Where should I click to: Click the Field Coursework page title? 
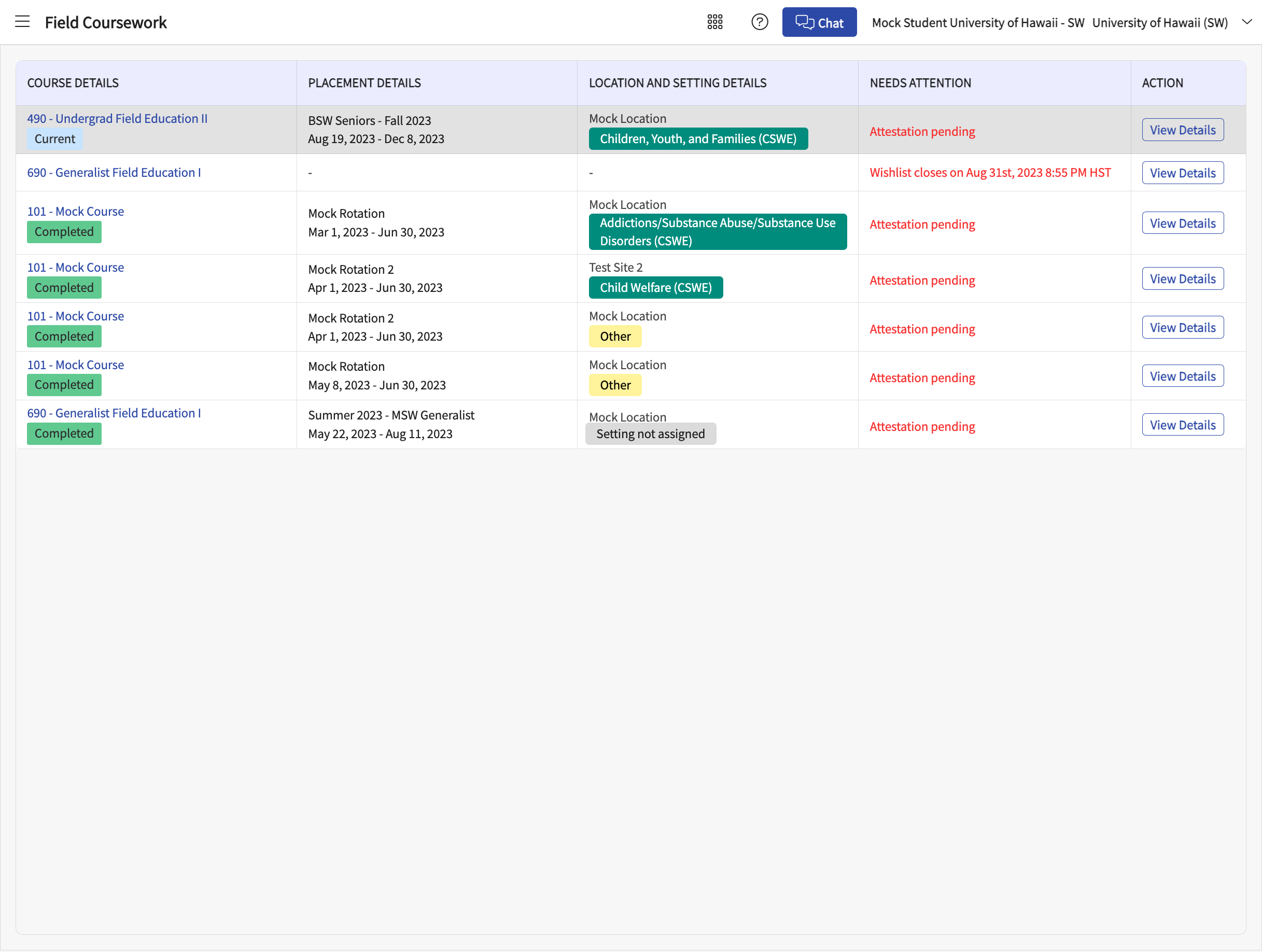106,22
